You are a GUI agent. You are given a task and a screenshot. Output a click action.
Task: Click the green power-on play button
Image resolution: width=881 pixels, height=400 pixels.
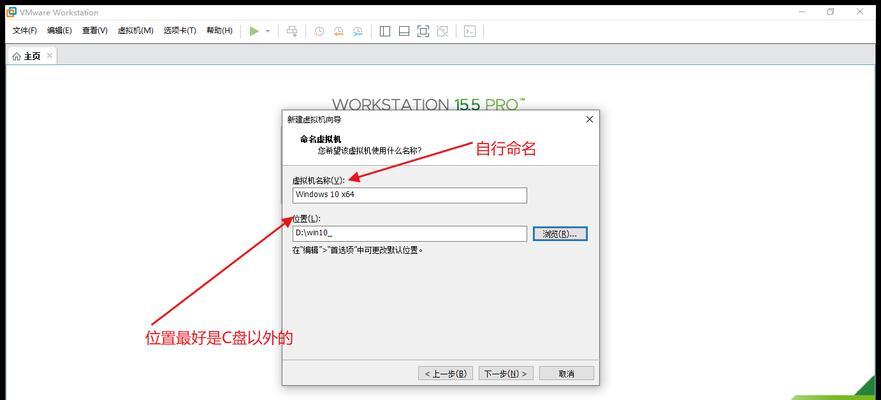coord(254,31)
